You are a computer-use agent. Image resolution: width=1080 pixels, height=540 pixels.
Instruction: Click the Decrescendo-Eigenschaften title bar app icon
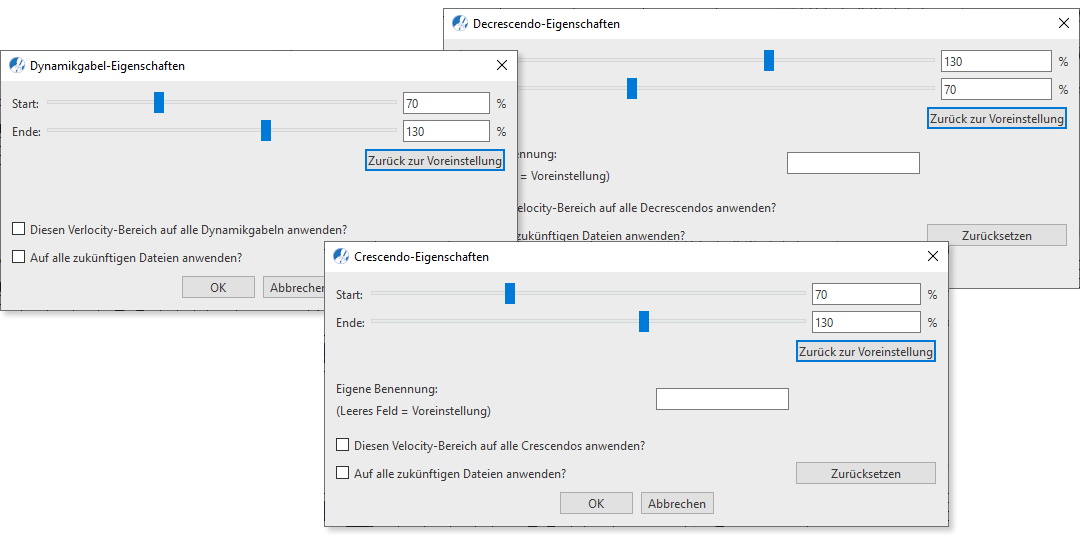click(460, 24)
